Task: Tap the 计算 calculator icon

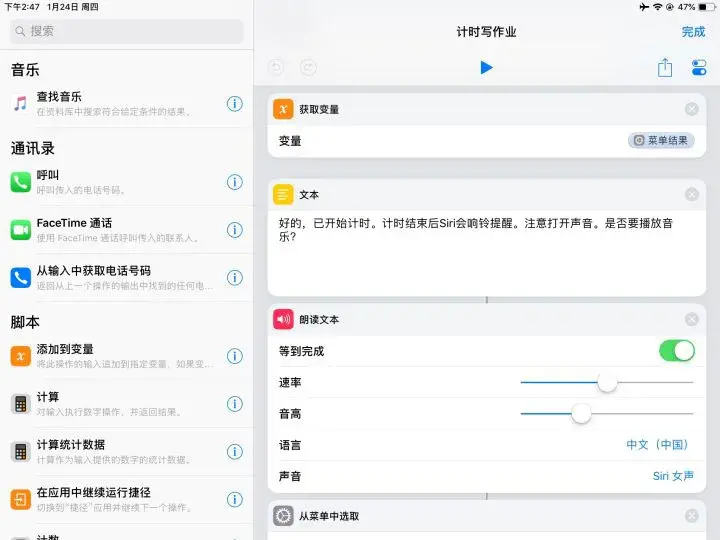Action: click(x=20, y=404)
